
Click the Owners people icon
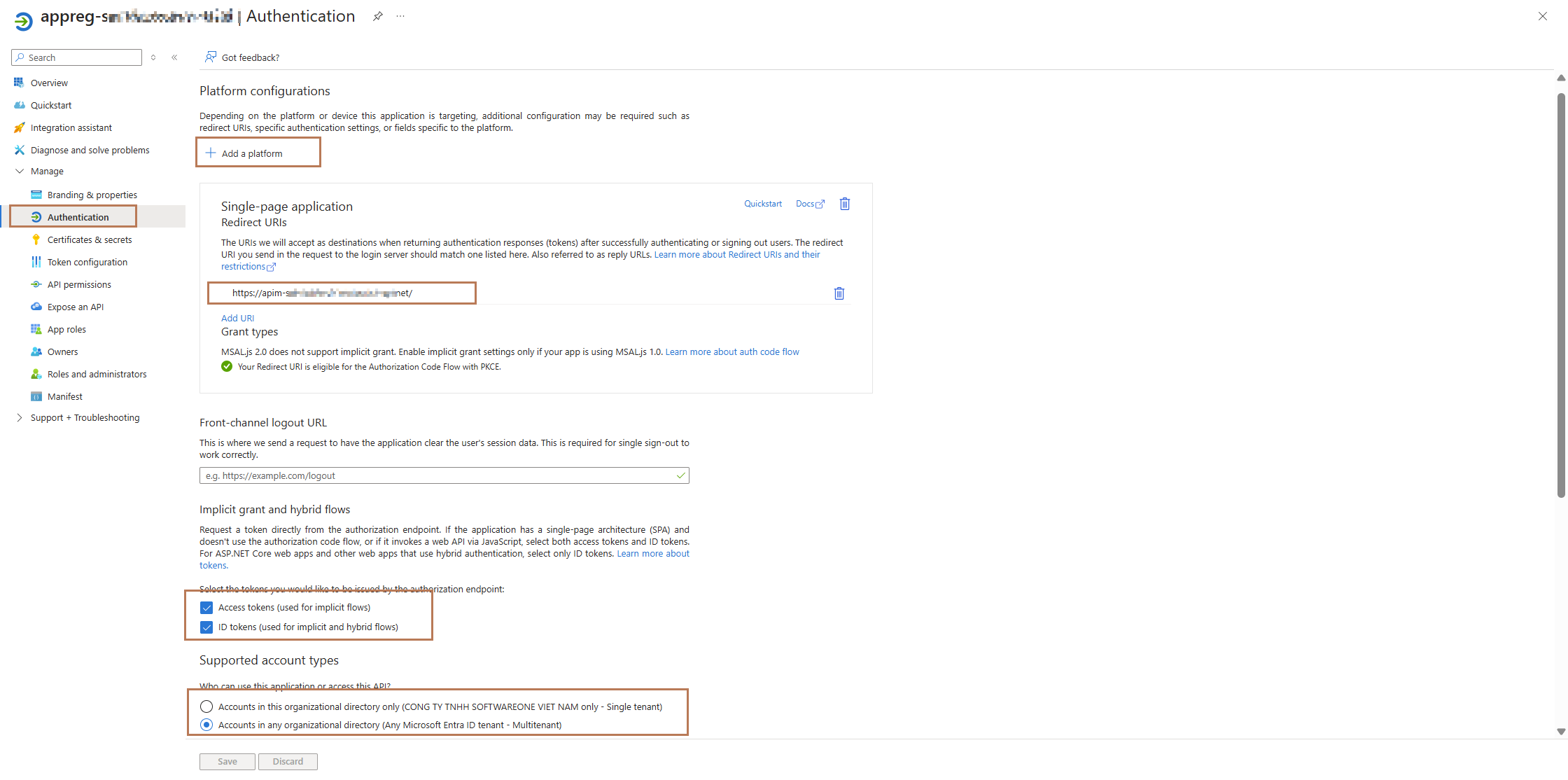tap(36, 351)
